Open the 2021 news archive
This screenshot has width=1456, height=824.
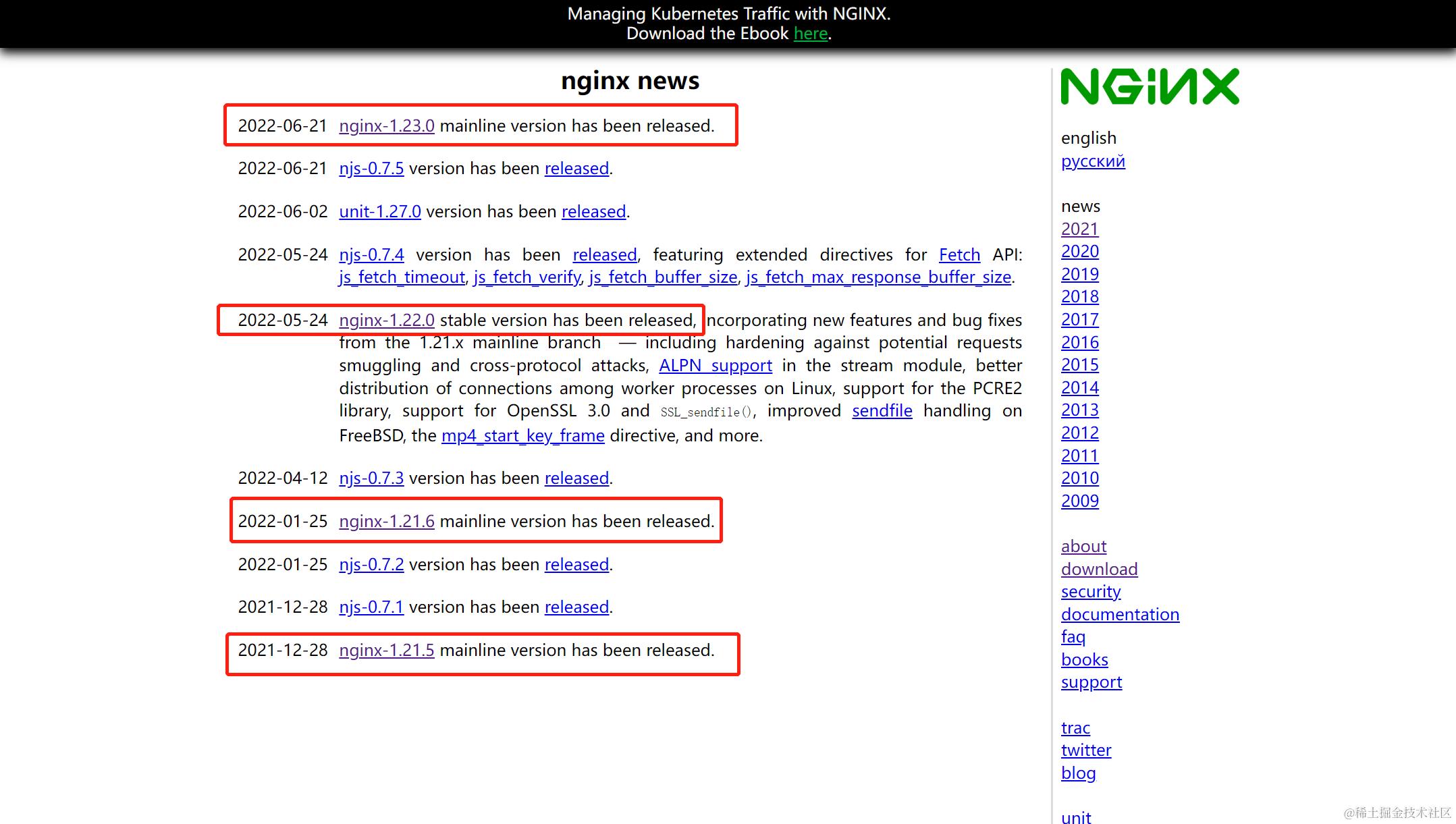click(x=1079, y=229)
